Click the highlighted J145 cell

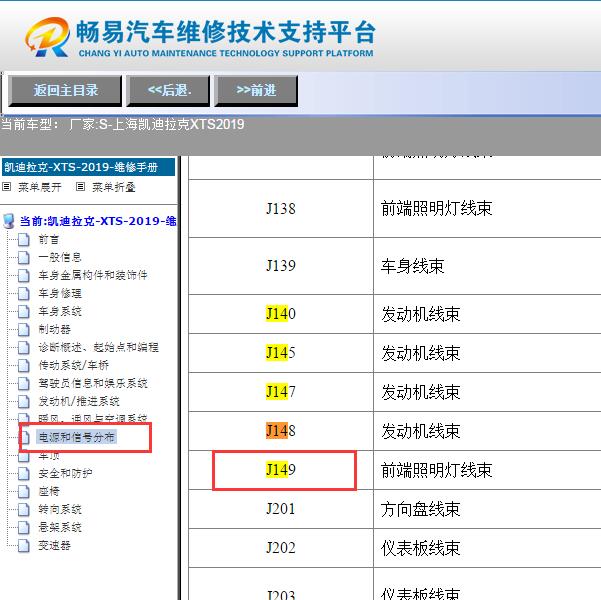[281, 353]
